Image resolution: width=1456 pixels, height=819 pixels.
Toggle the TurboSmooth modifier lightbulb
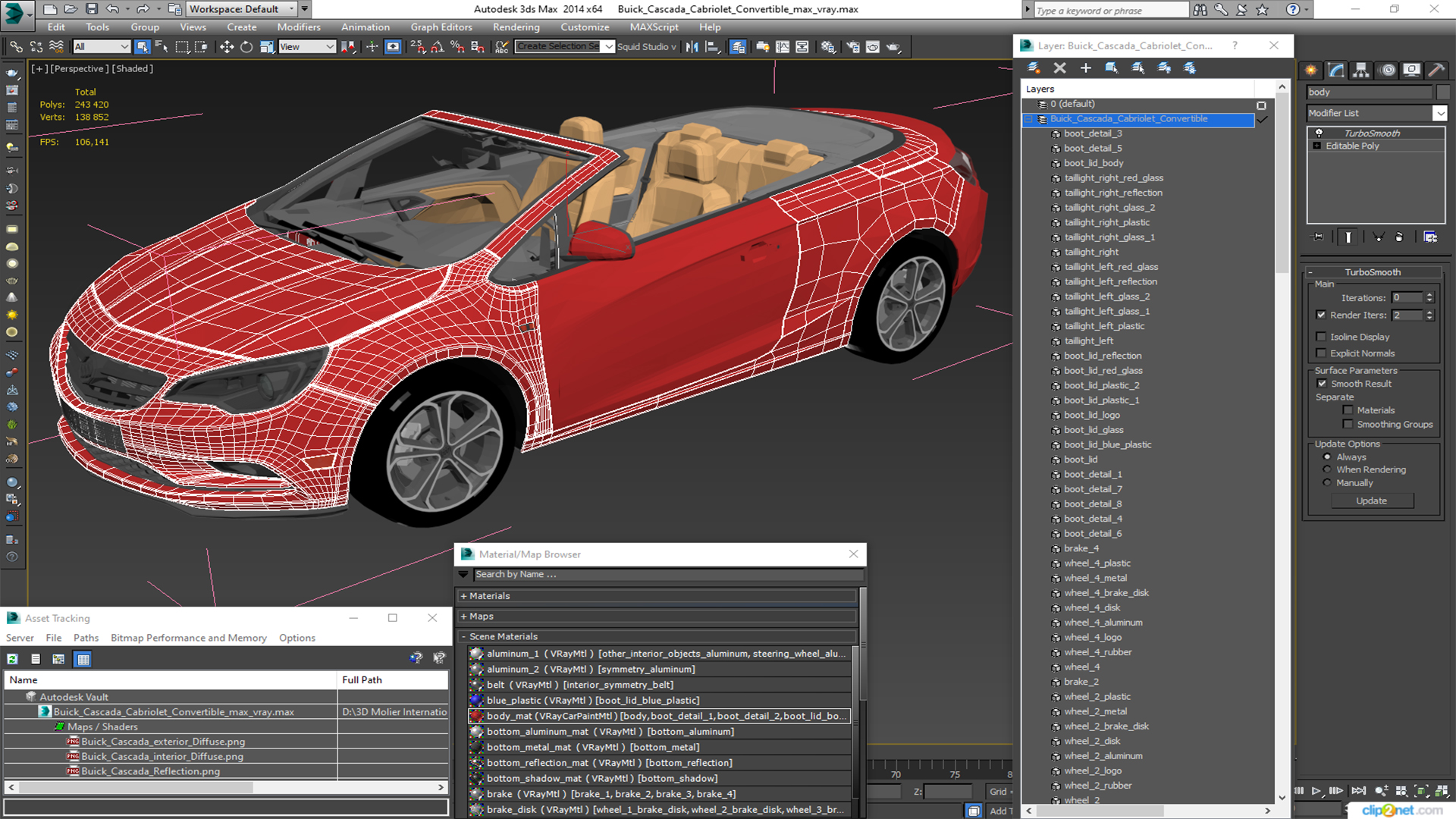tap(1319, 133)
